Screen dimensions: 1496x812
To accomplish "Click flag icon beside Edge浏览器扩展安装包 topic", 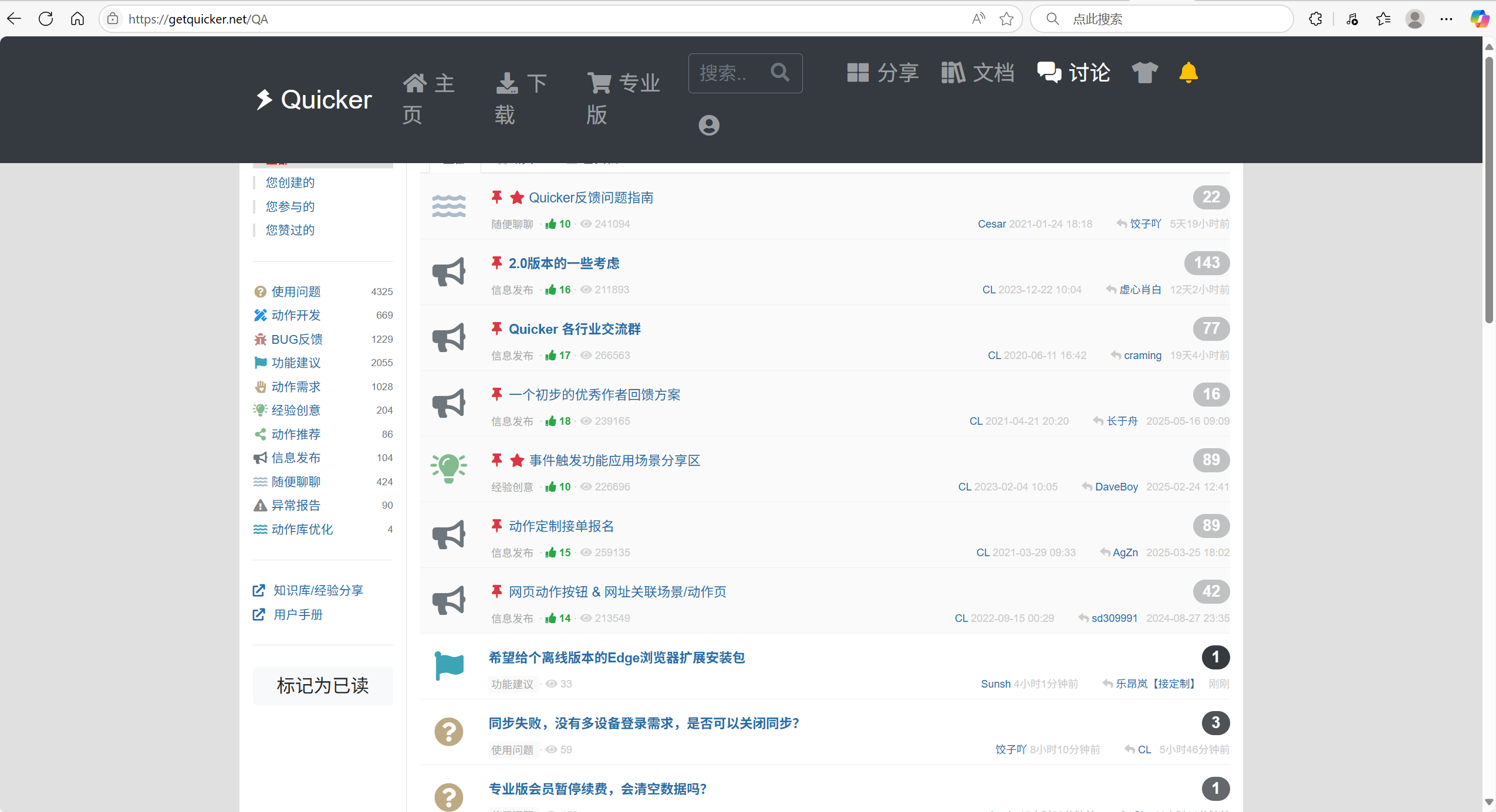I will coord(449,666).
